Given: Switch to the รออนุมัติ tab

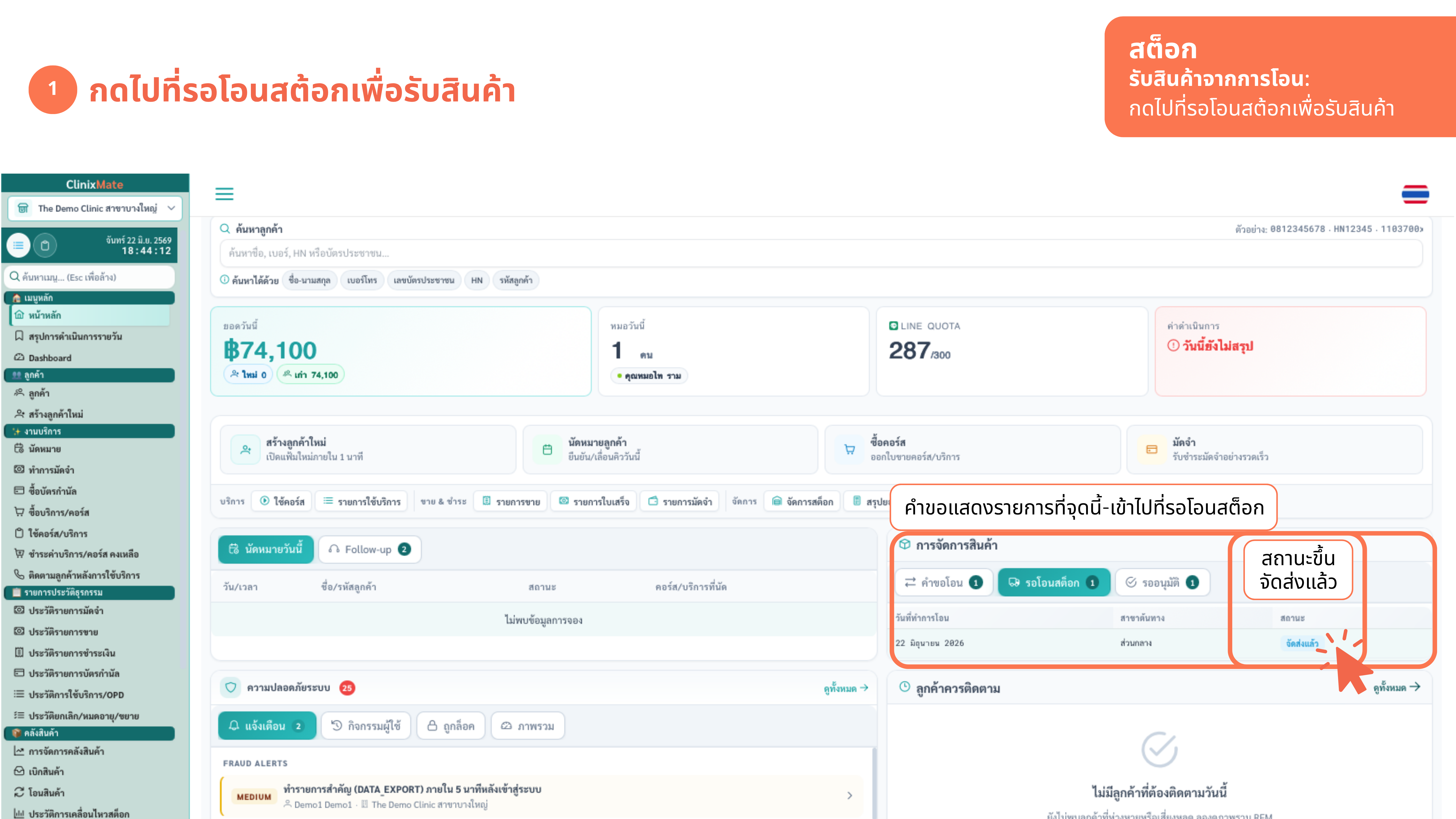Looking at the screenshot, I should [1162, 582].
